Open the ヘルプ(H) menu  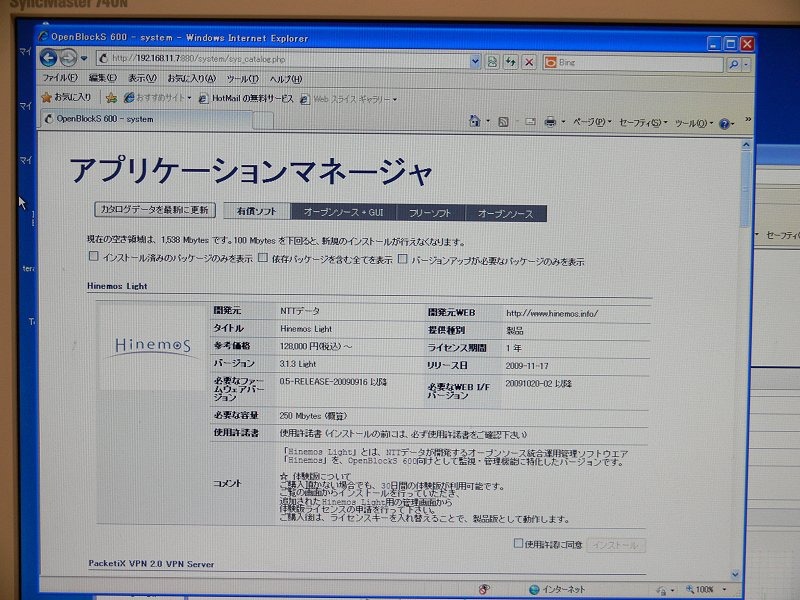point(286,79)
